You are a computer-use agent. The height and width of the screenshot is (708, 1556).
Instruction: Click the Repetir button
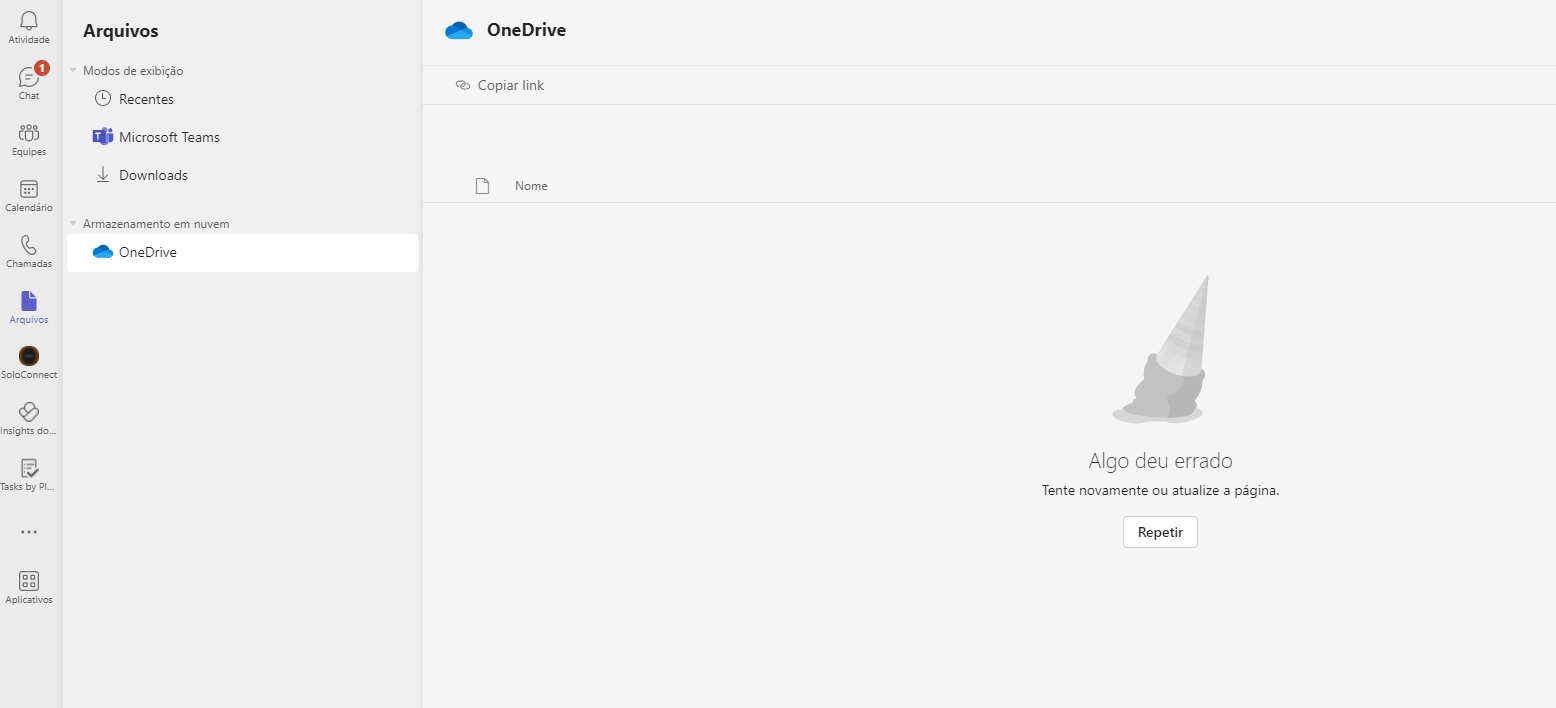pyautogui.click(x=1160, y=532)
